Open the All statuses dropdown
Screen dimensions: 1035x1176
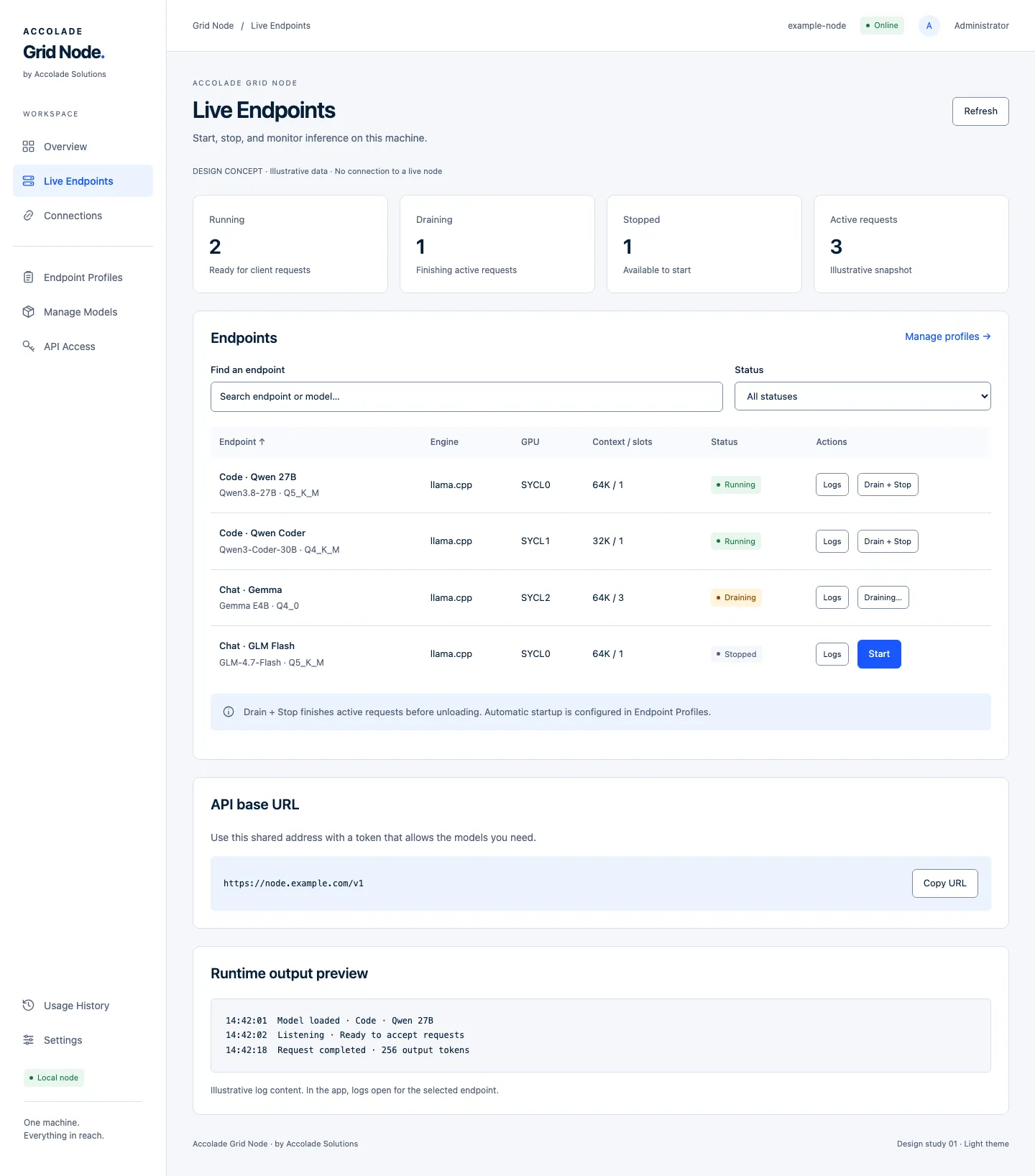click(862, 397)
